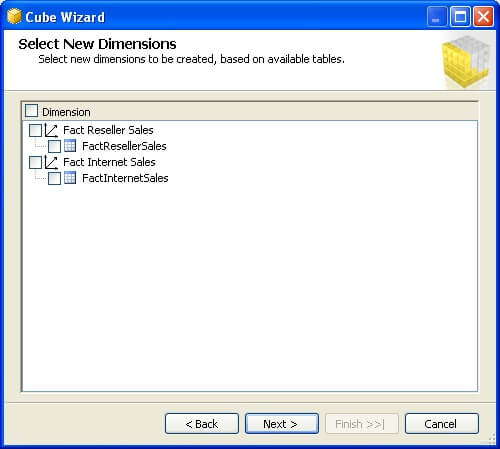Maximize the Cube Wizard window
500x449 pixels.
(460, 16)
